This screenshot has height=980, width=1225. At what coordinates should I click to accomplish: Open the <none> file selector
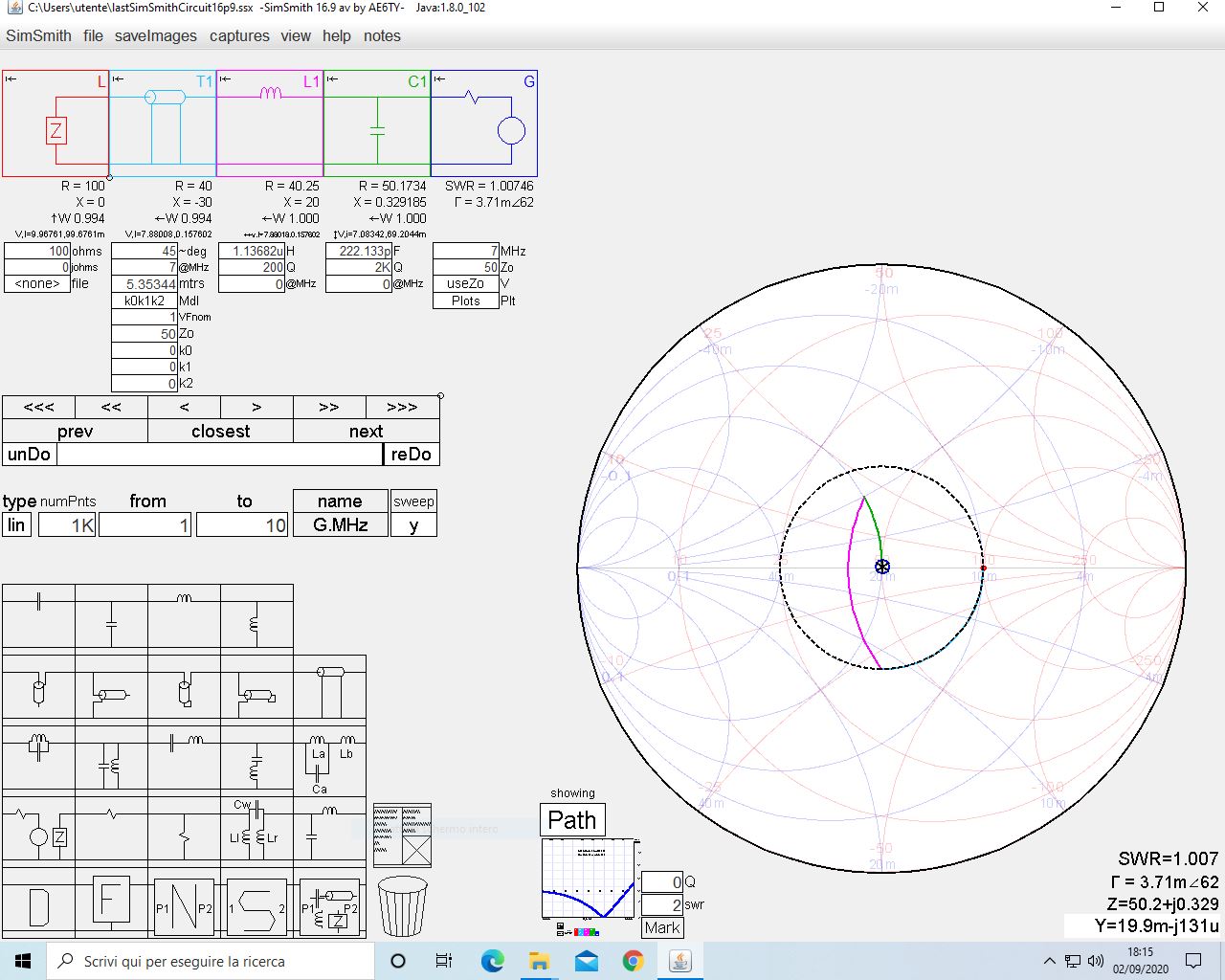[37, 283]
